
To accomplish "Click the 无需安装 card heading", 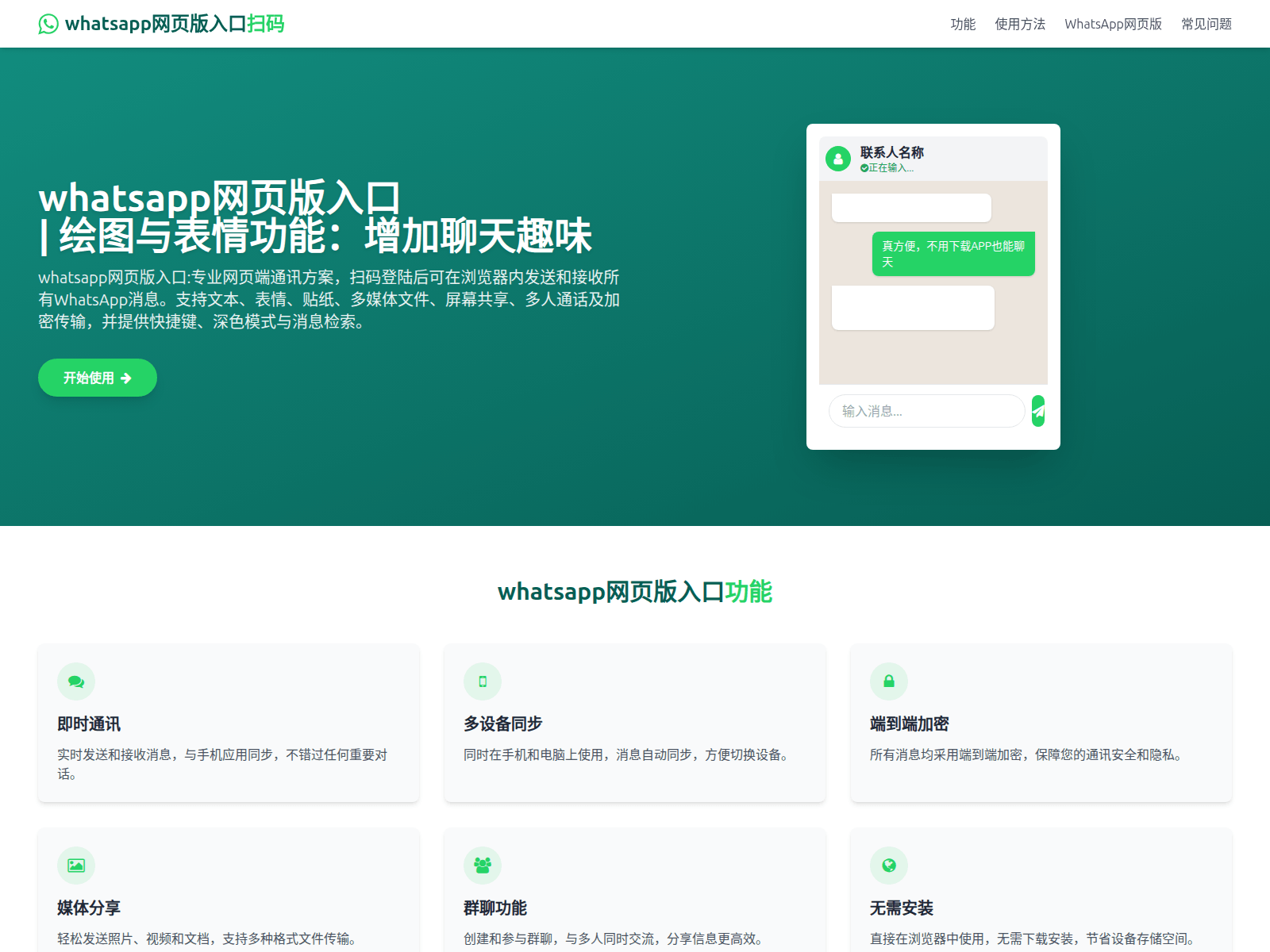I will (x=902, y=908).
